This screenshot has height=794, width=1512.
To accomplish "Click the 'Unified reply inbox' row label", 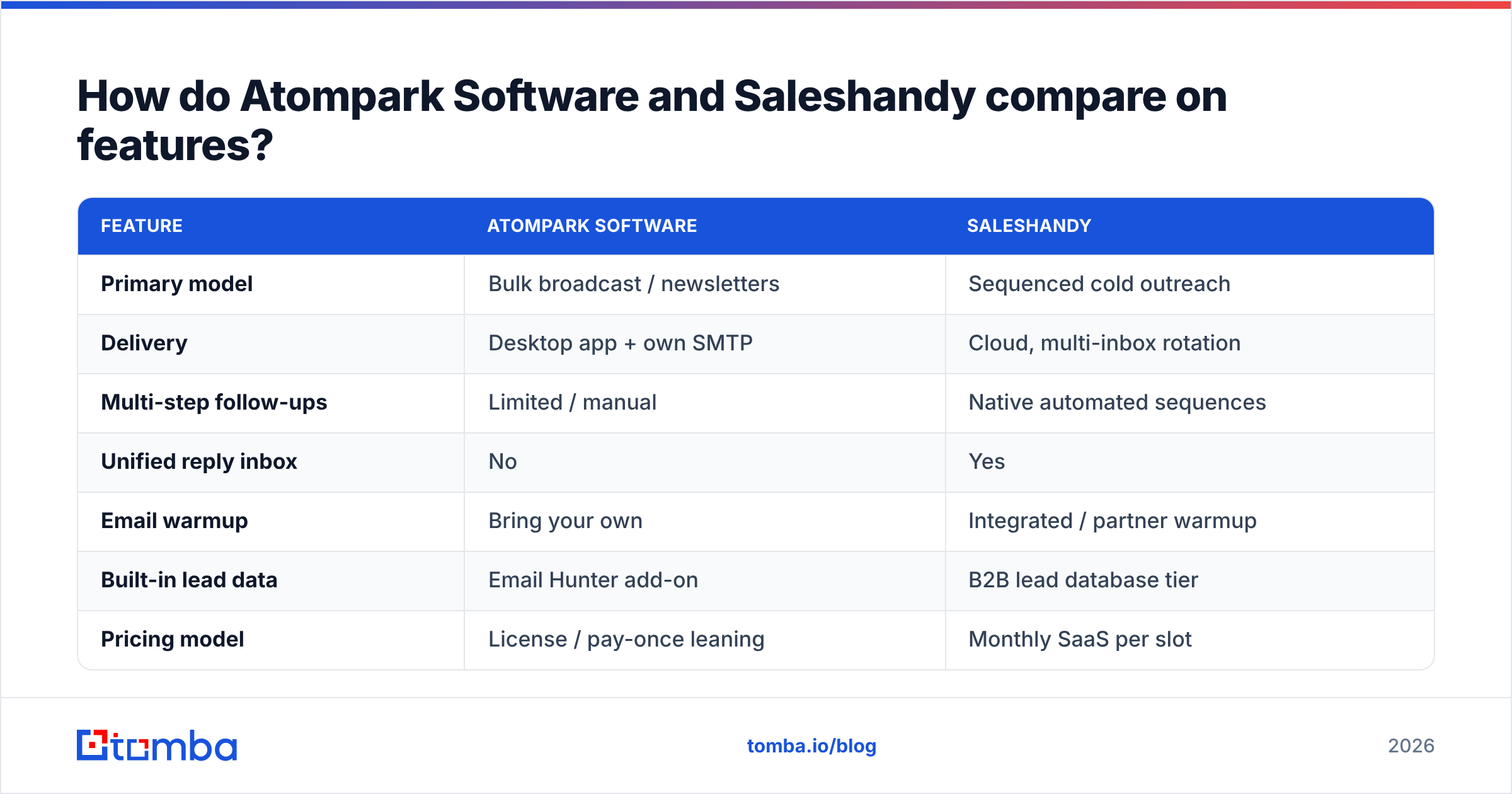I will [x=199, y=462].
